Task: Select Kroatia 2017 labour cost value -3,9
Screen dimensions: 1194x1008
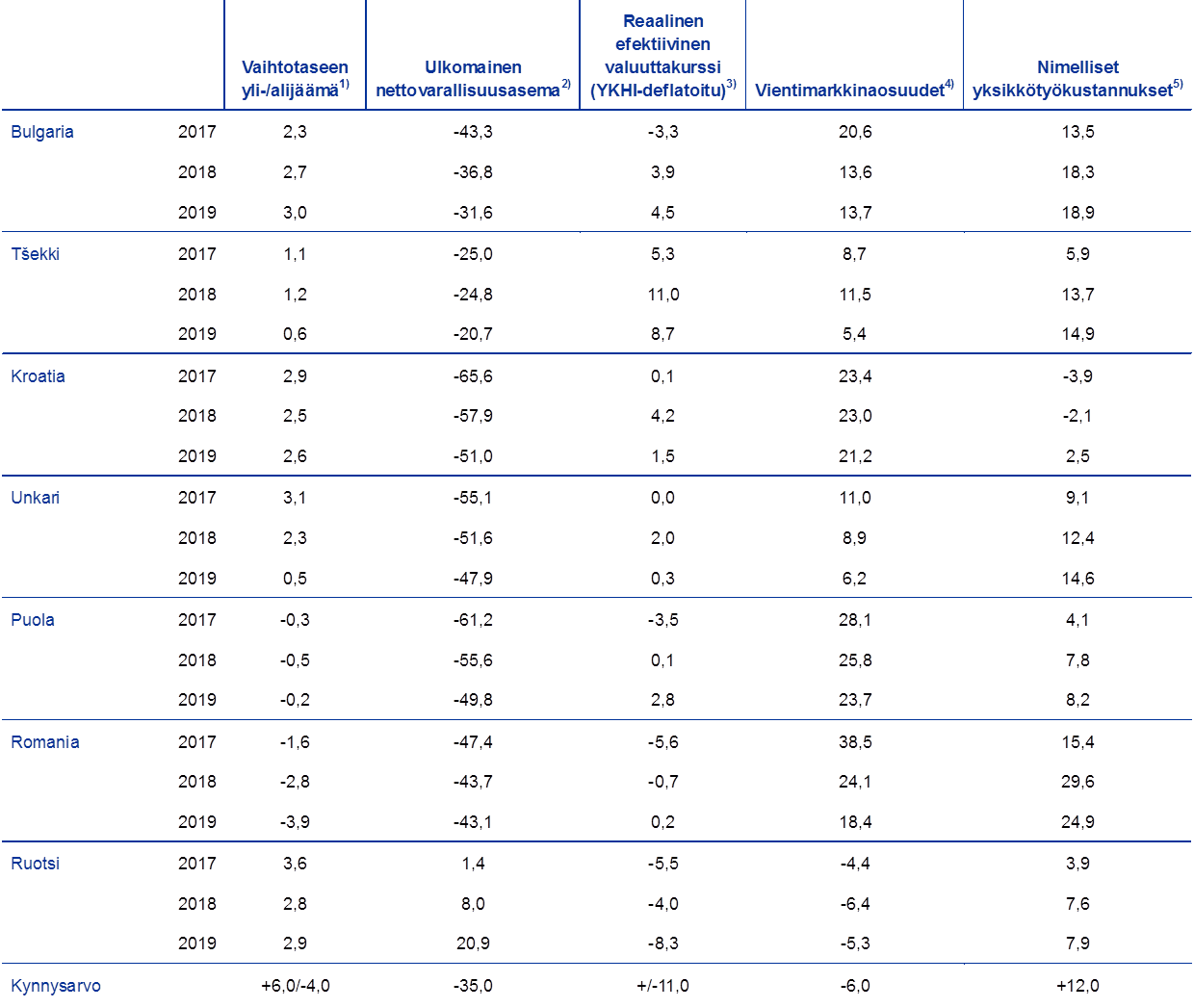Action: (1077, 376)
